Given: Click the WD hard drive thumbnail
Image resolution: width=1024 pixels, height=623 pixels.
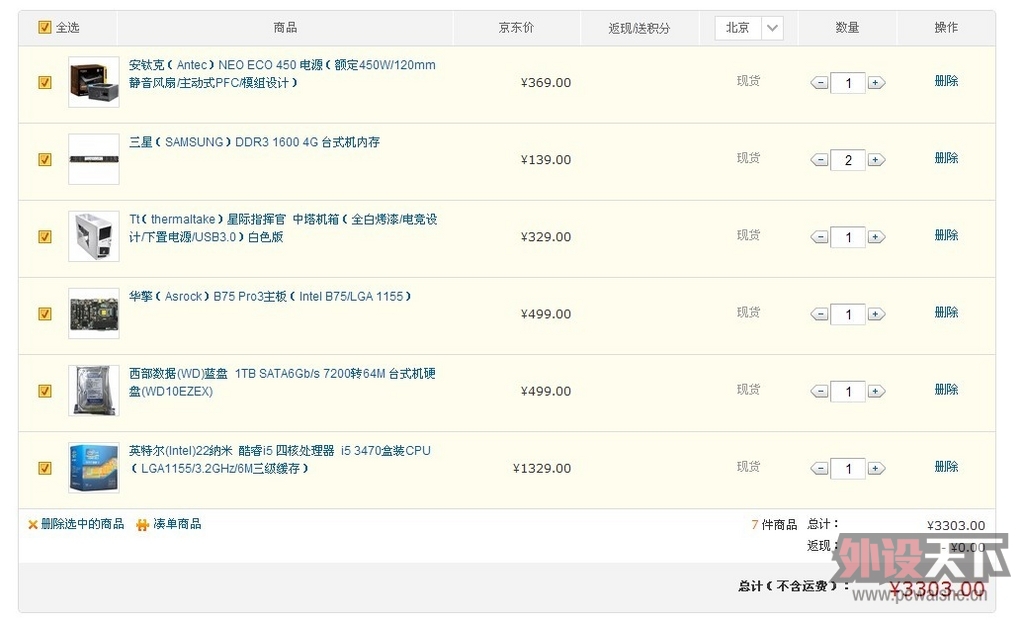Looking at the screenshot, I should point(94,391).
